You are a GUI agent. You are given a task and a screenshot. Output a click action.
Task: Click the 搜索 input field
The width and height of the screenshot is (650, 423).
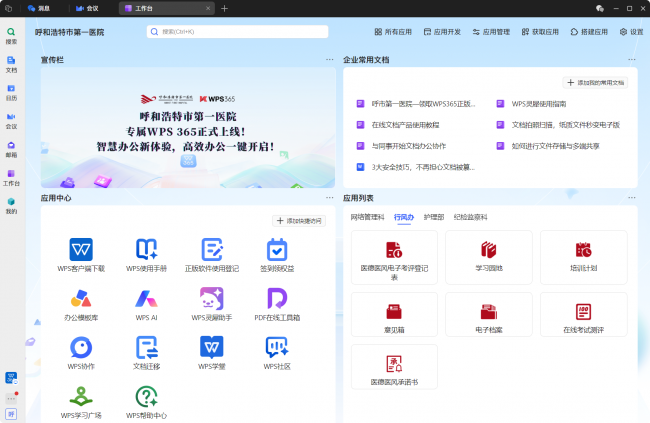pos(238,32)
